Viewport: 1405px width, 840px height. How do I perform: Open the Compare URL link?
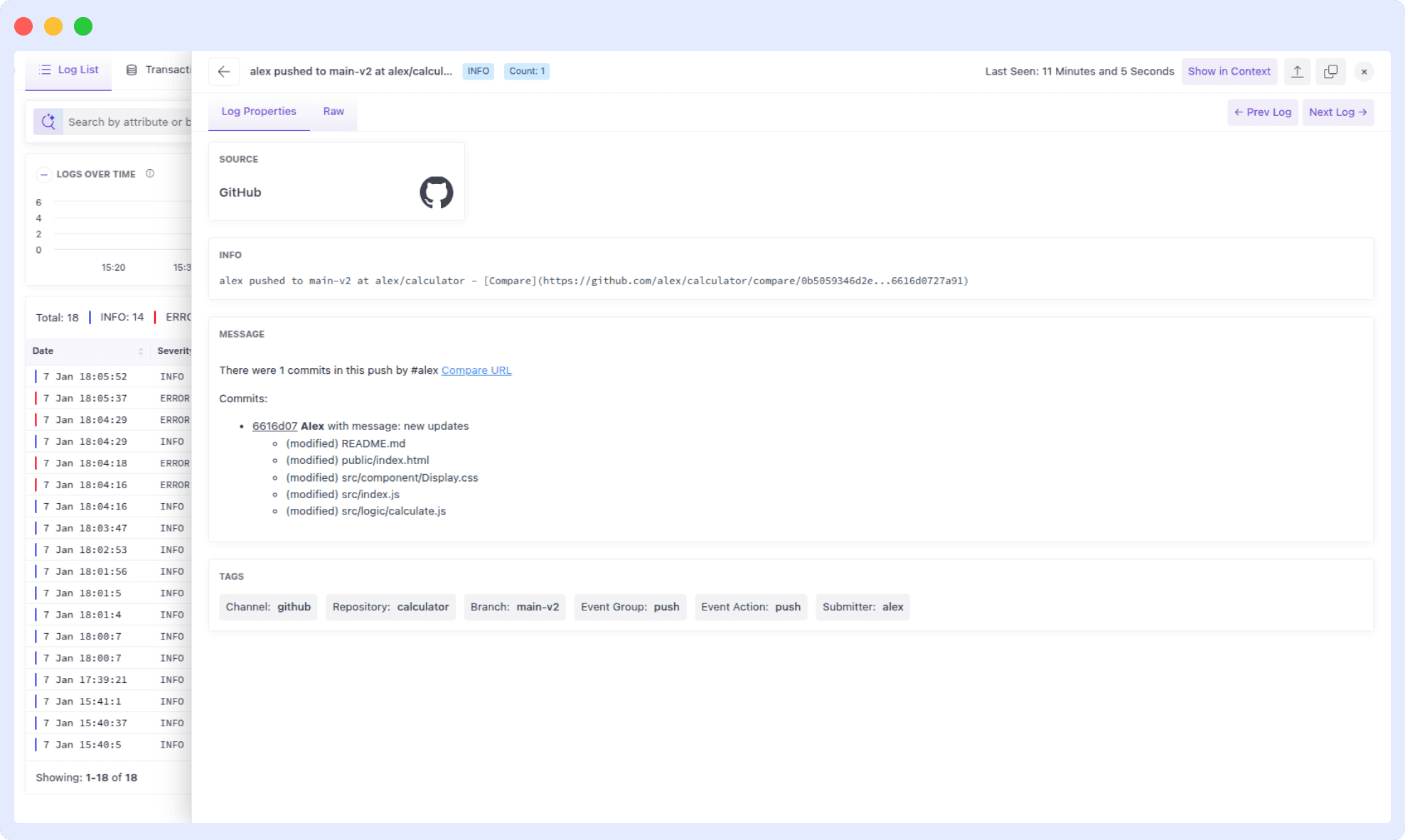coord(476,370)
